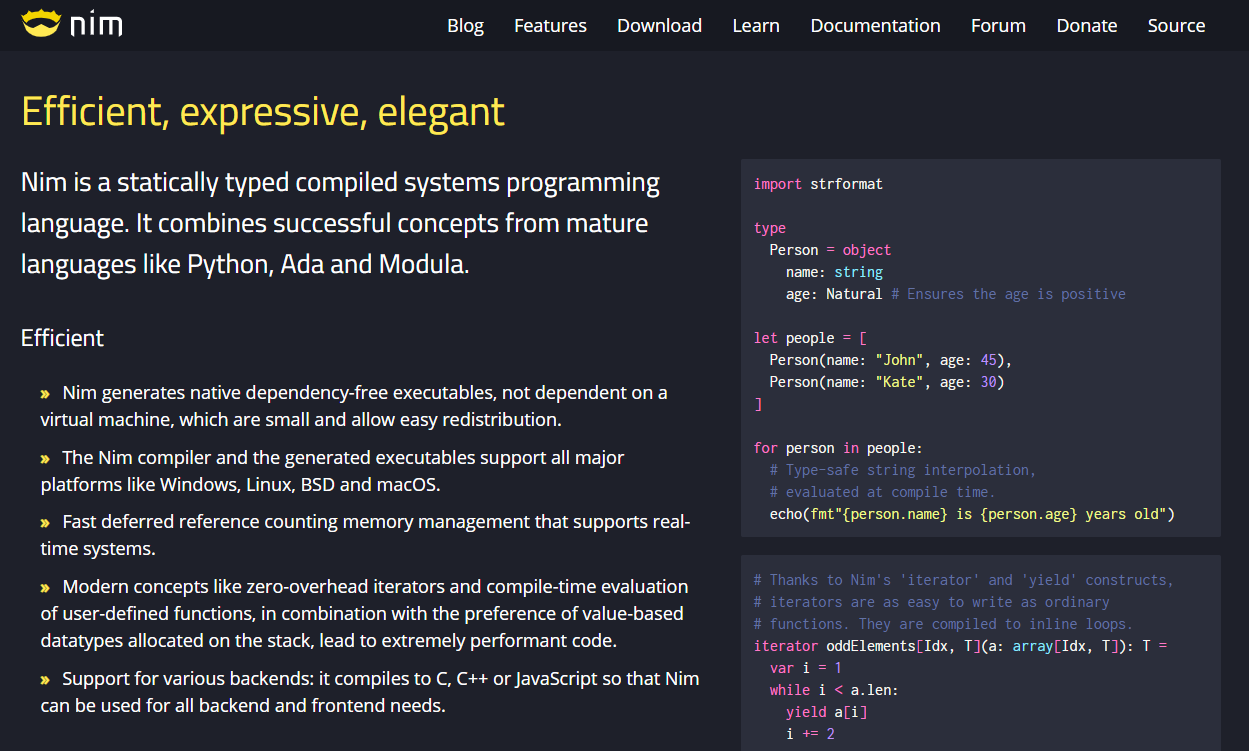Image resolution: width=1249 pixels, height=751 pixels.
Task: Open the Blog page
Action: coord(465,26)
